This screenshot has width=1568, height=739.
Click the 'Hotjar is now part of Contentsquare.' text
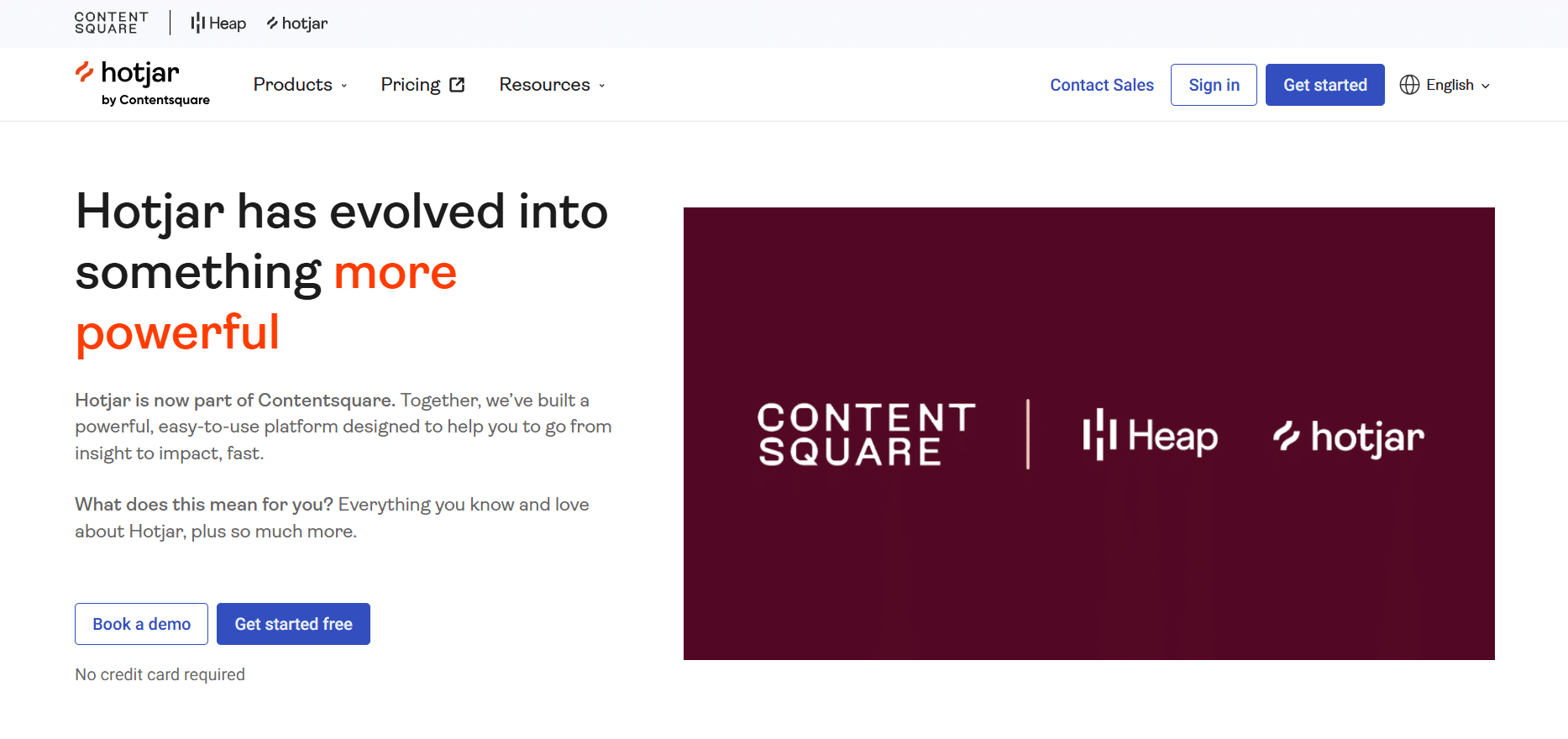(x=235, y=400)
